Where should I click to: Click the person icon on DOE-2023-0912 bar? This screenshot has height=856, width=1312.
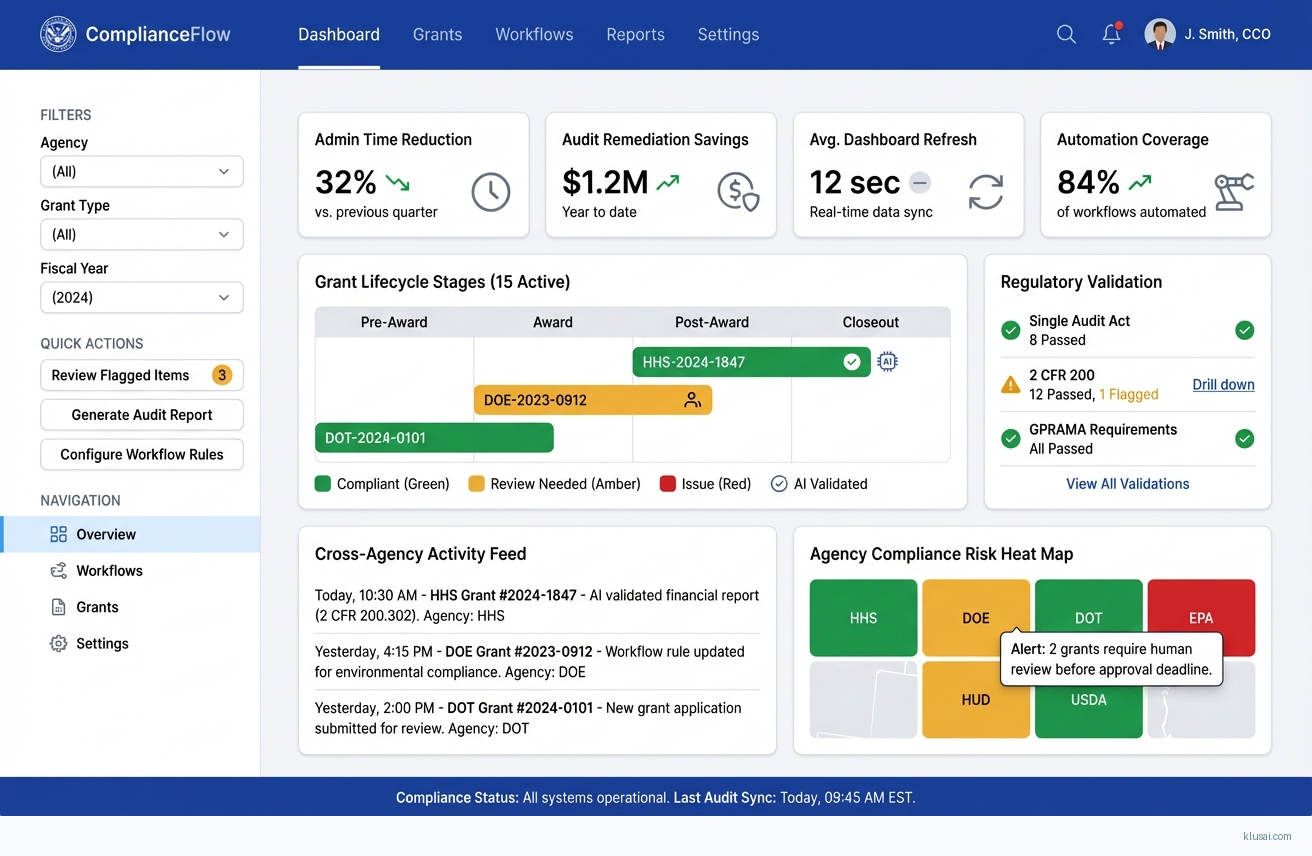pos(692,400)
